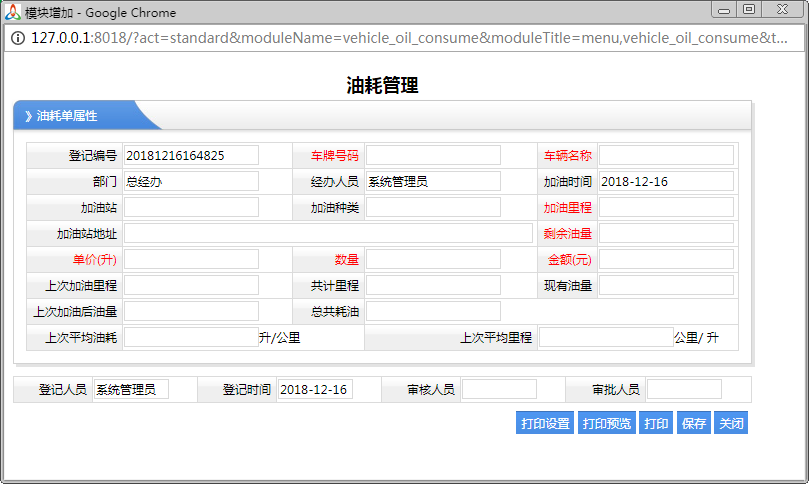The height and width of the screenshot is (484, 809).
Task: Select the 金额(元) amount field
Action: [x=666, y=259]
